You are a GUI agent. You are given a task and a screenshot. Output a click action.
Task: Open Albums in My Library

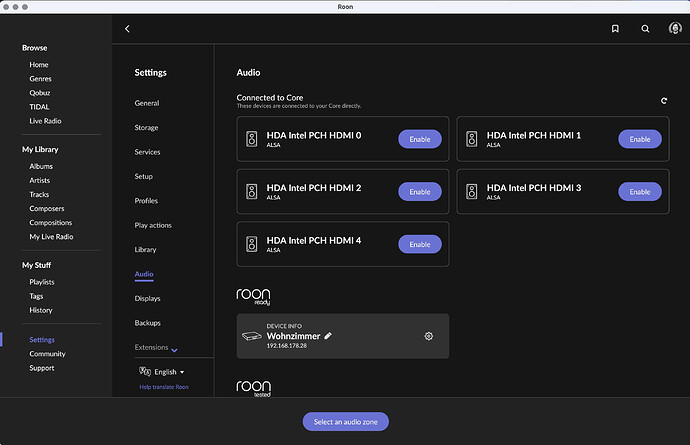(41, 166)
